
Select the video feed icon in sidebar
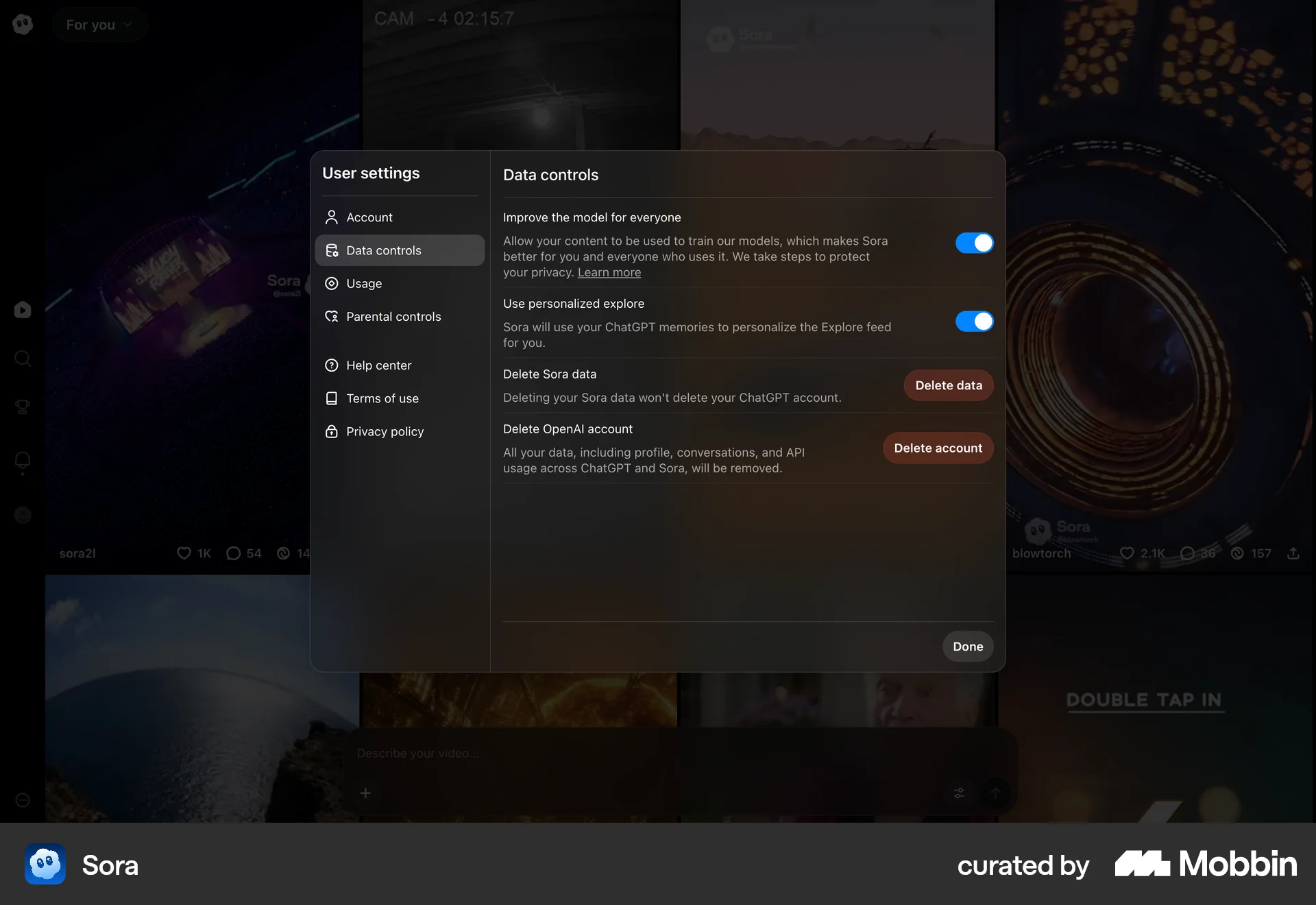pos(23,310)
